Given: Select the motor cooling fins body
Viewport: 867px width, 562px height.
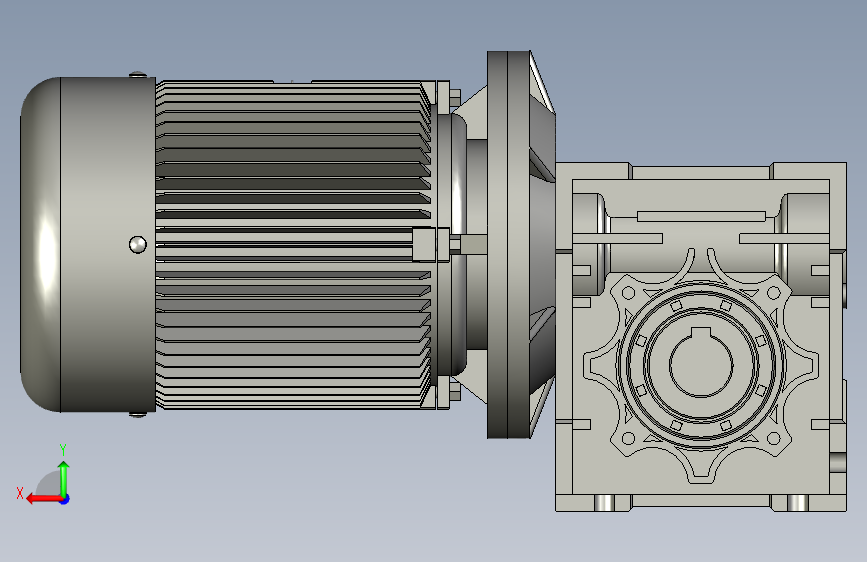Looking at the screenshot, I should coord(294,244).
